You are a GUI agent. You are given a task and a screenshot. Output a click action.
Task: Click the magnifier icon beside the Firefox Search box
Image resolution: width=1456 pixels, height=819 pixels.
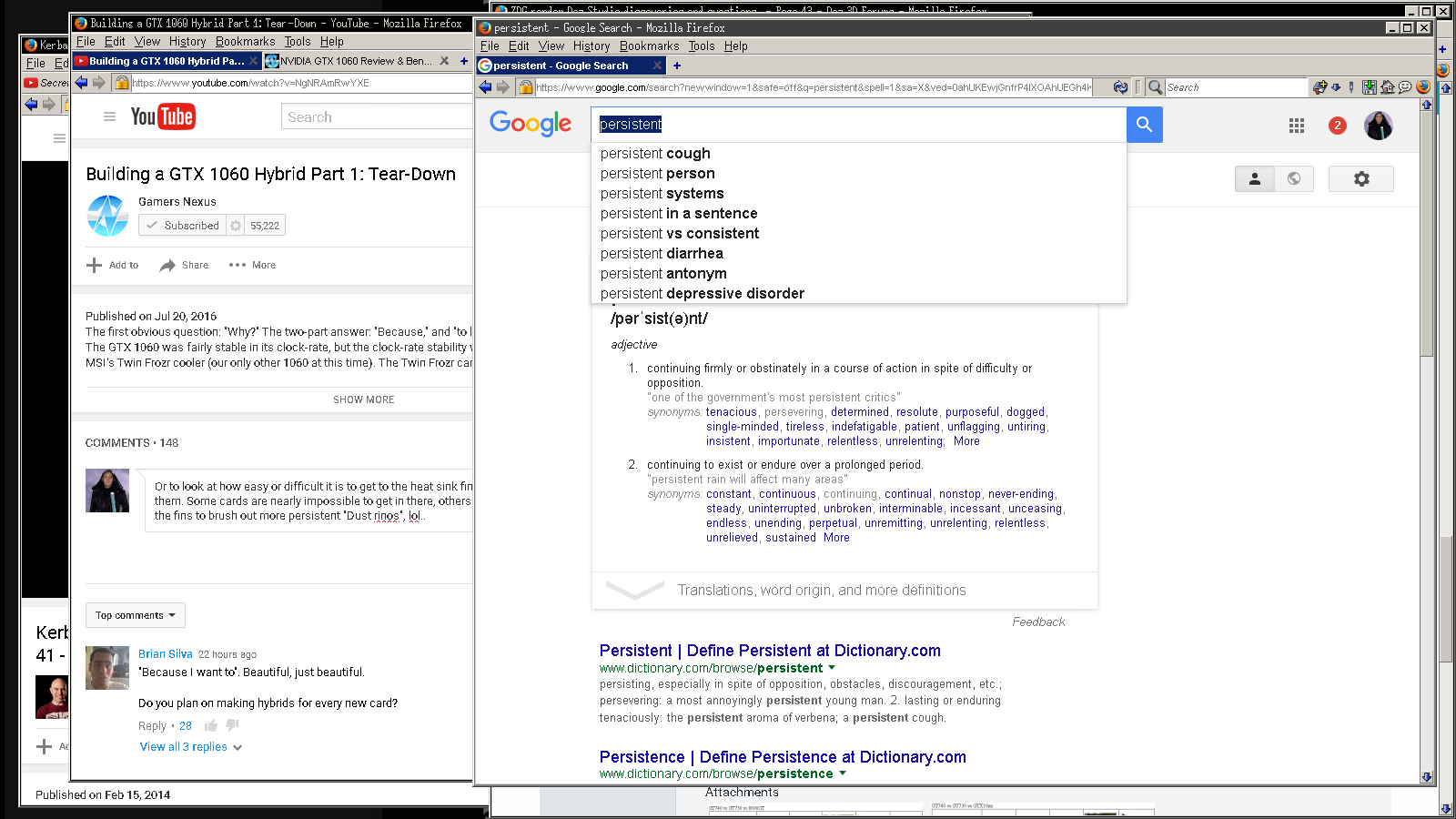1155,87
